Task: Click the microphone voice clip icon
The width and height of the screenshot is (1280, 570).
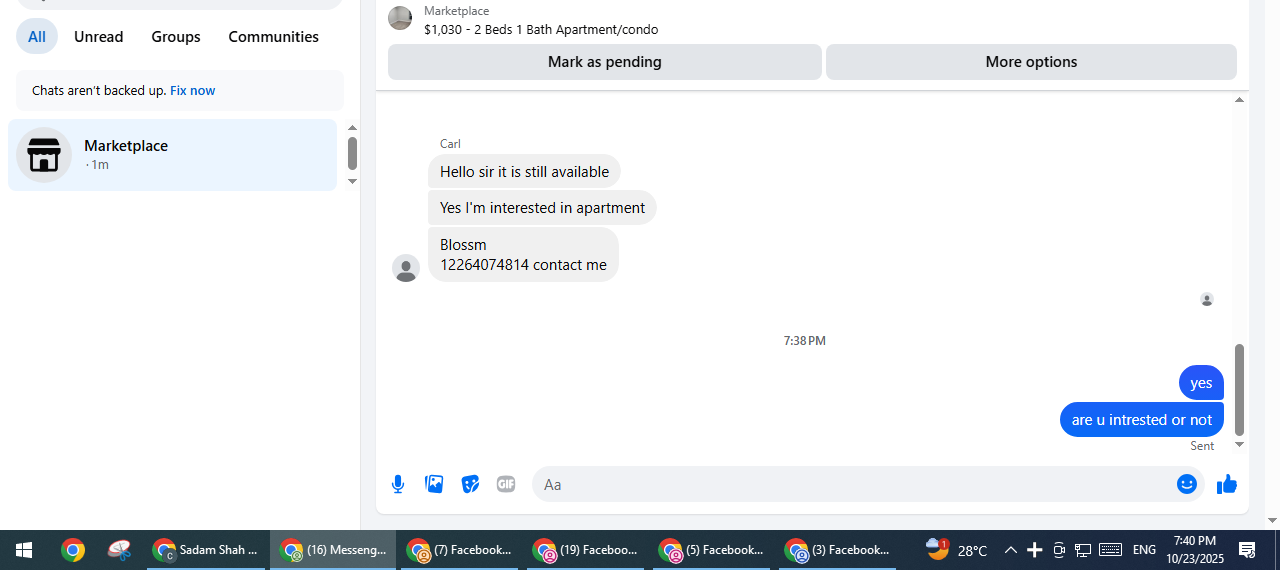Action: 398,484
